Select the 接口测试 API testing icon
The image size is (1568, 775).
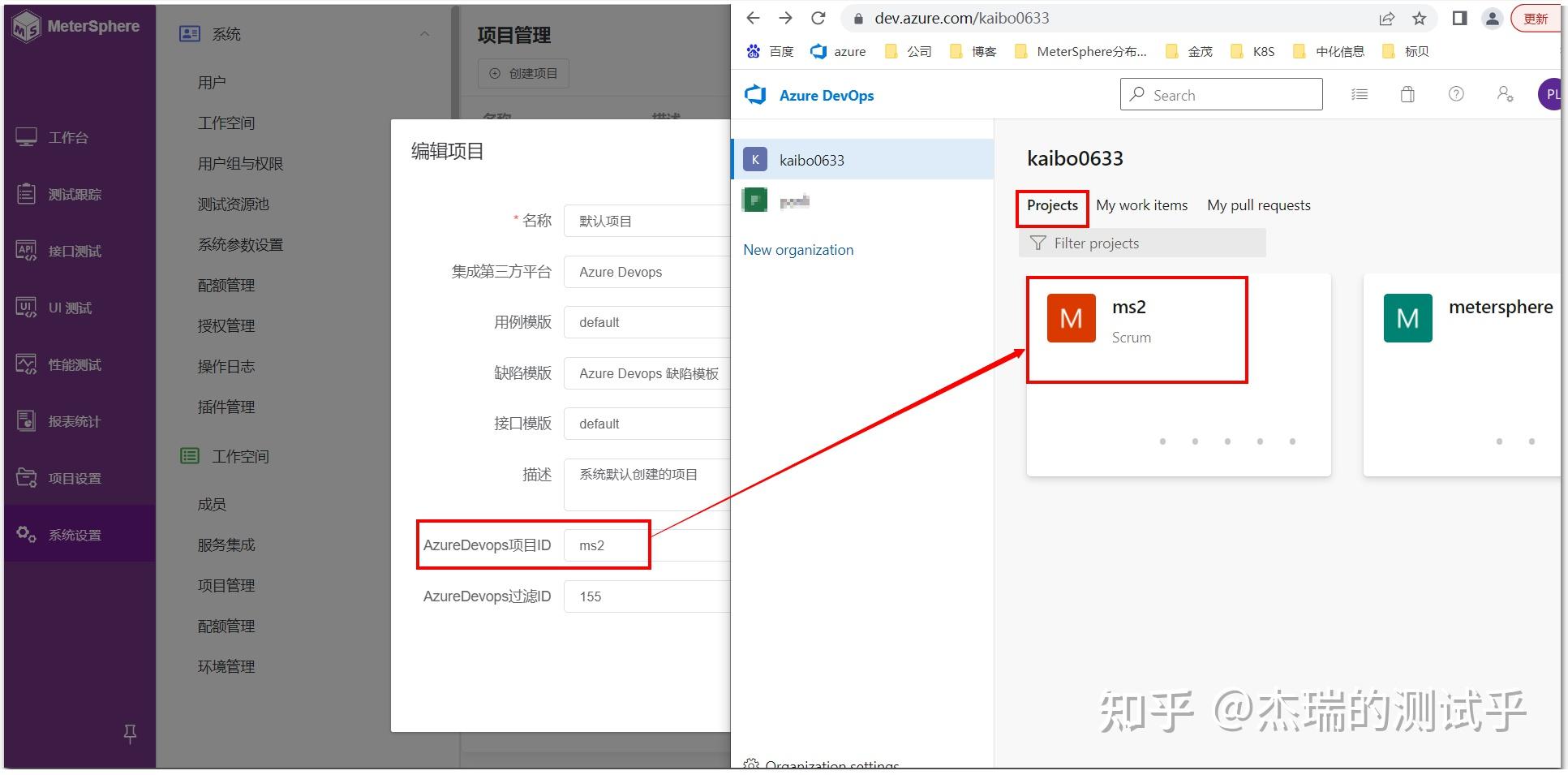pyautogui.click(x=25, y=251)
